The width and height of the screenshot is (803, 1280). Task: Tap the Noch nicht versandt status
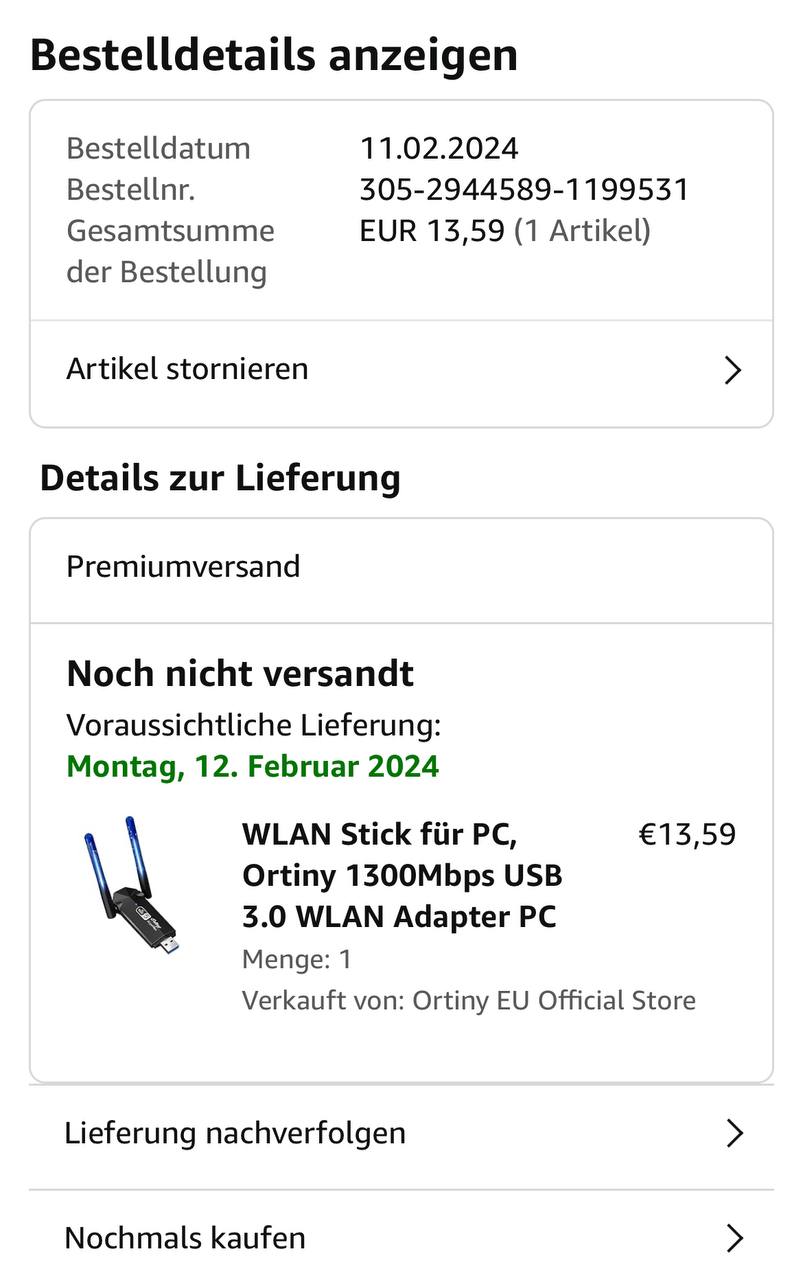click(x=240, y=673)
